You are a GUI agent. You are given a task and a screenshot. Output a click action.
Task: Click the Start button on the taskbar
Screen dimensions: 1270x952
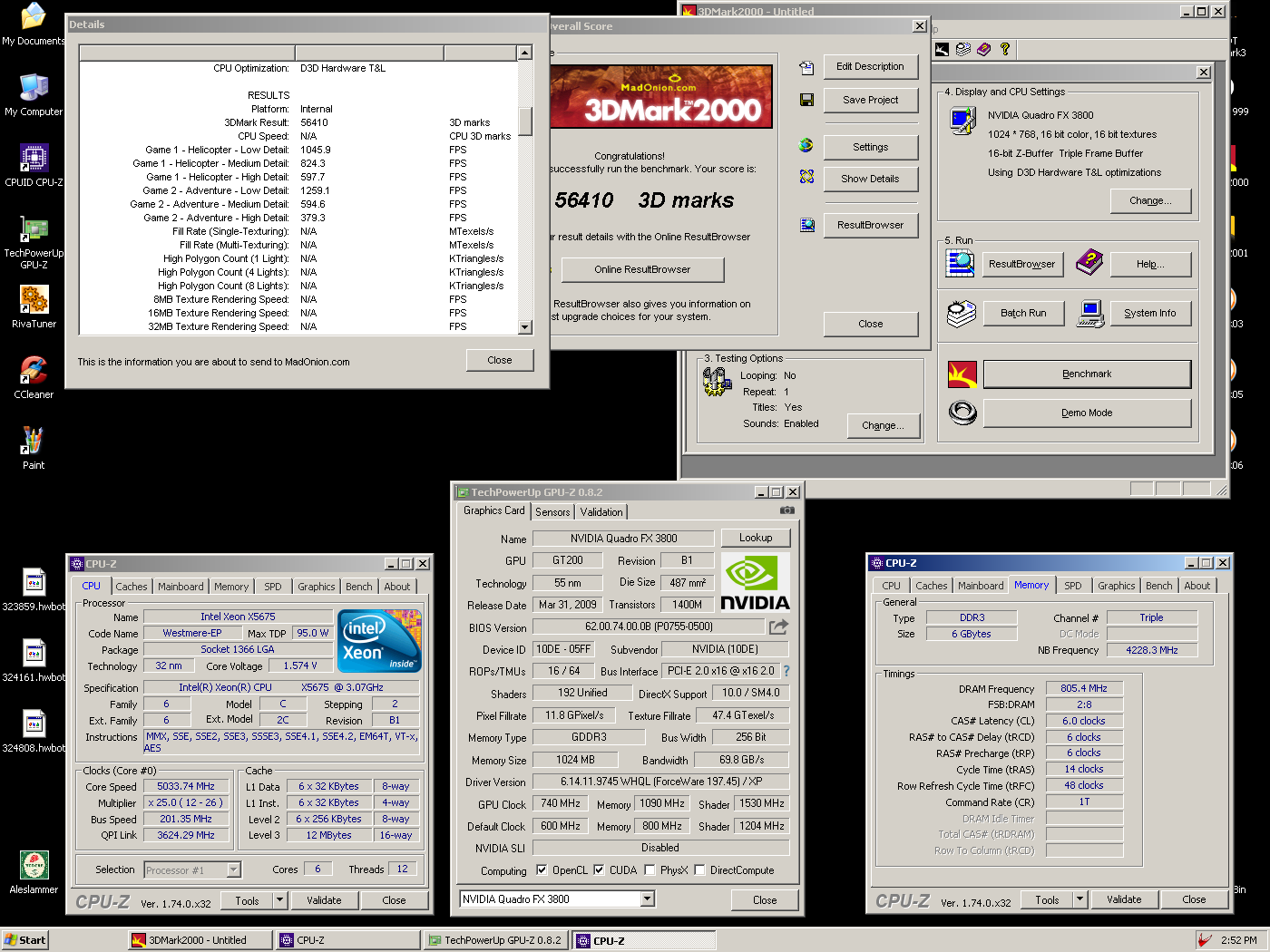(x=24, y=940)
